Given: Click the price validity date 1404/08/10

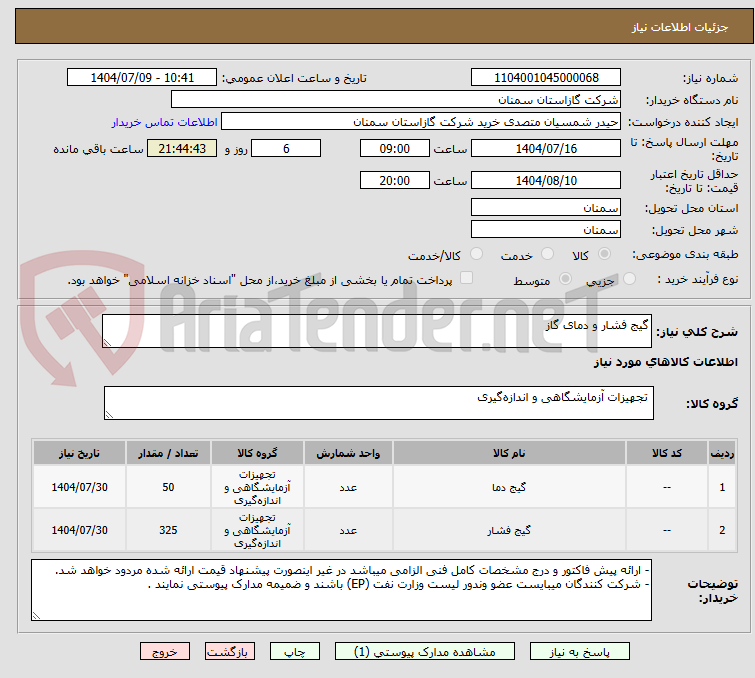Looking at the screenshot, I should 546,181.
